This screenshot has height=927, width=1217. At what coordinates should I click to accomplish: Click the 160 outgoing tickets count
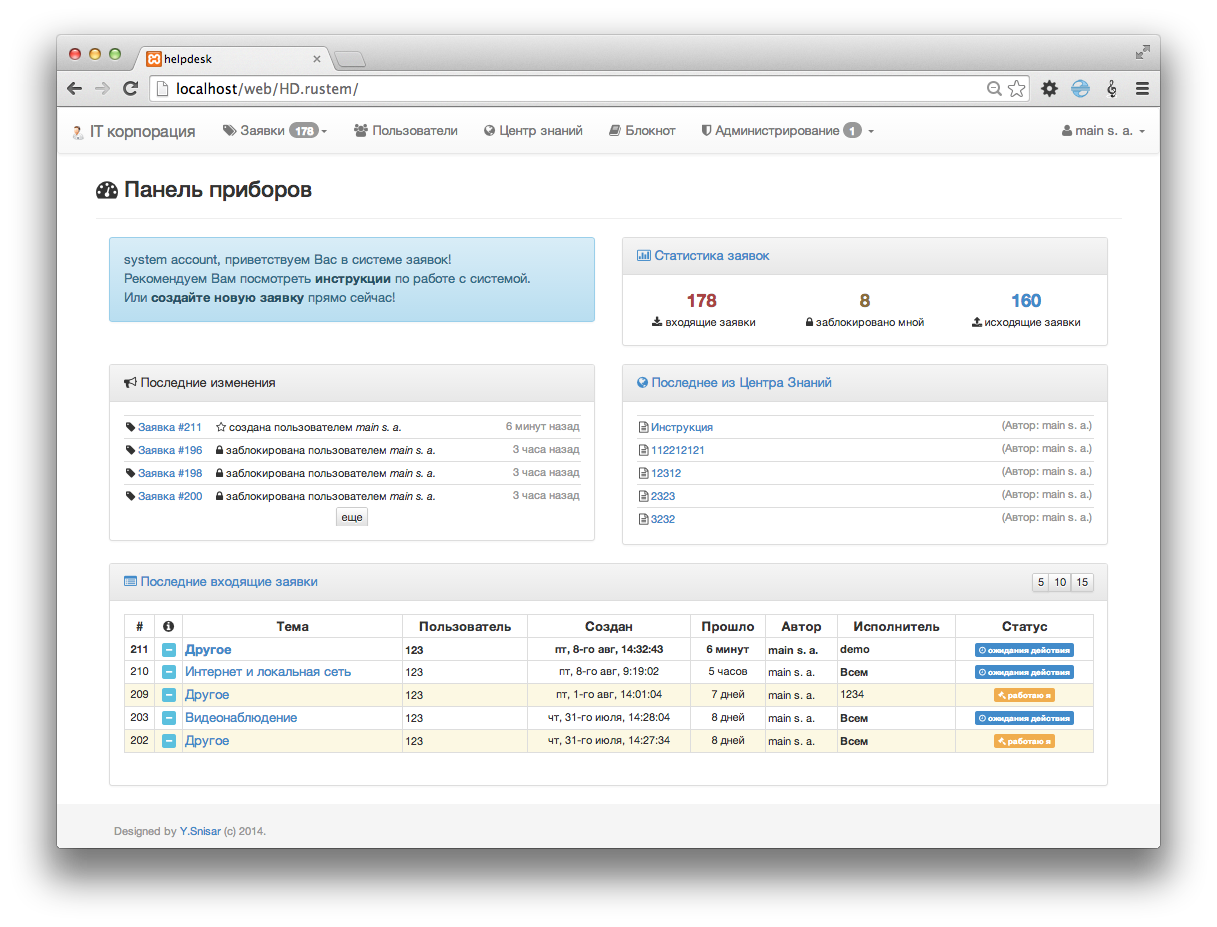tap(1026, 301)
